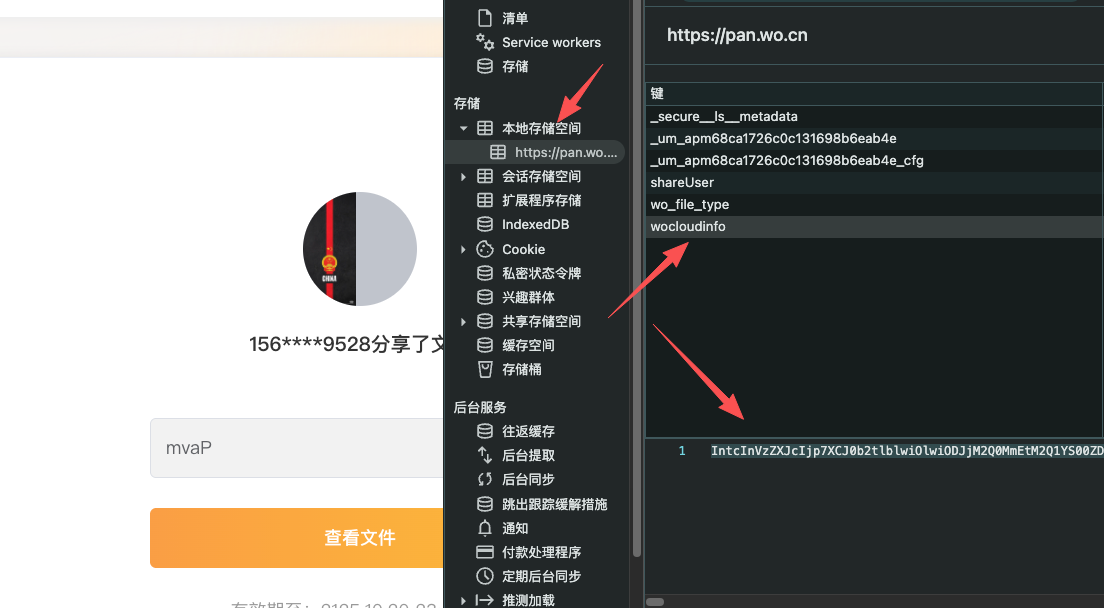Select the shareUser key row
Viewport: 1104px width, 608px height.
[x=682, y=183]
